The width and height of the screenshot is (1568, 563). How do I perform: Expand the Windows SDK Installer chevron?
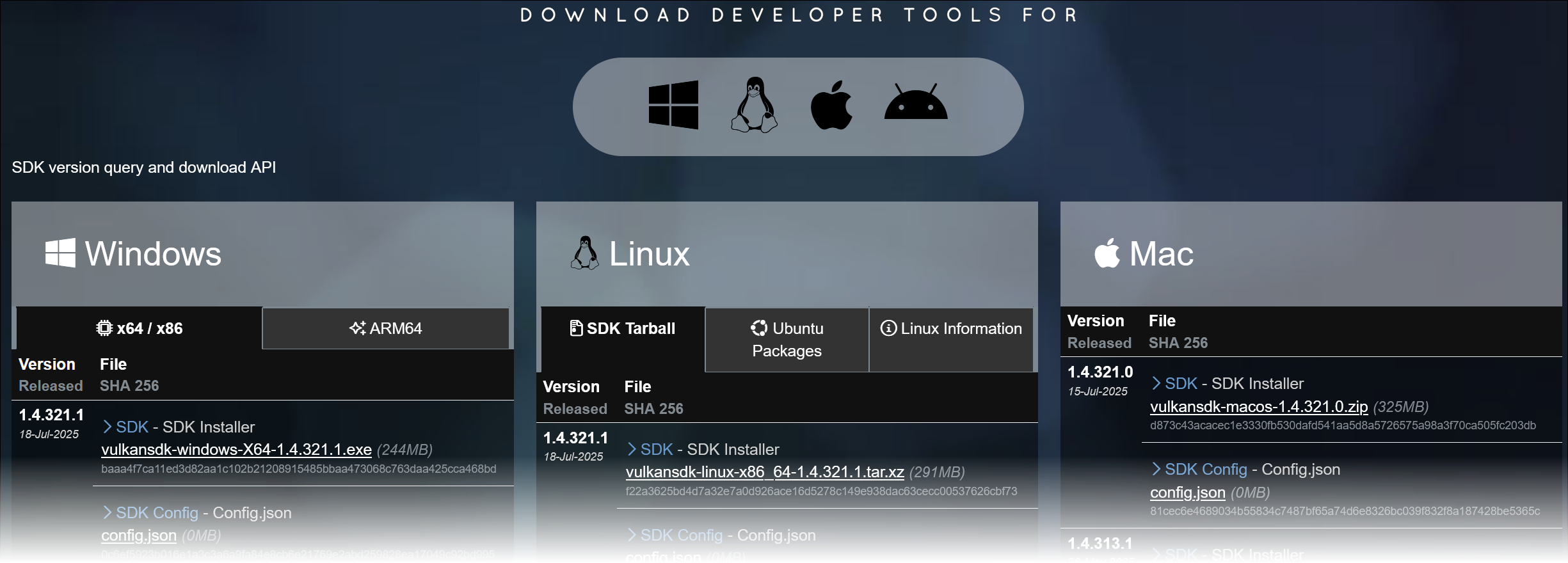click(108, 427)
